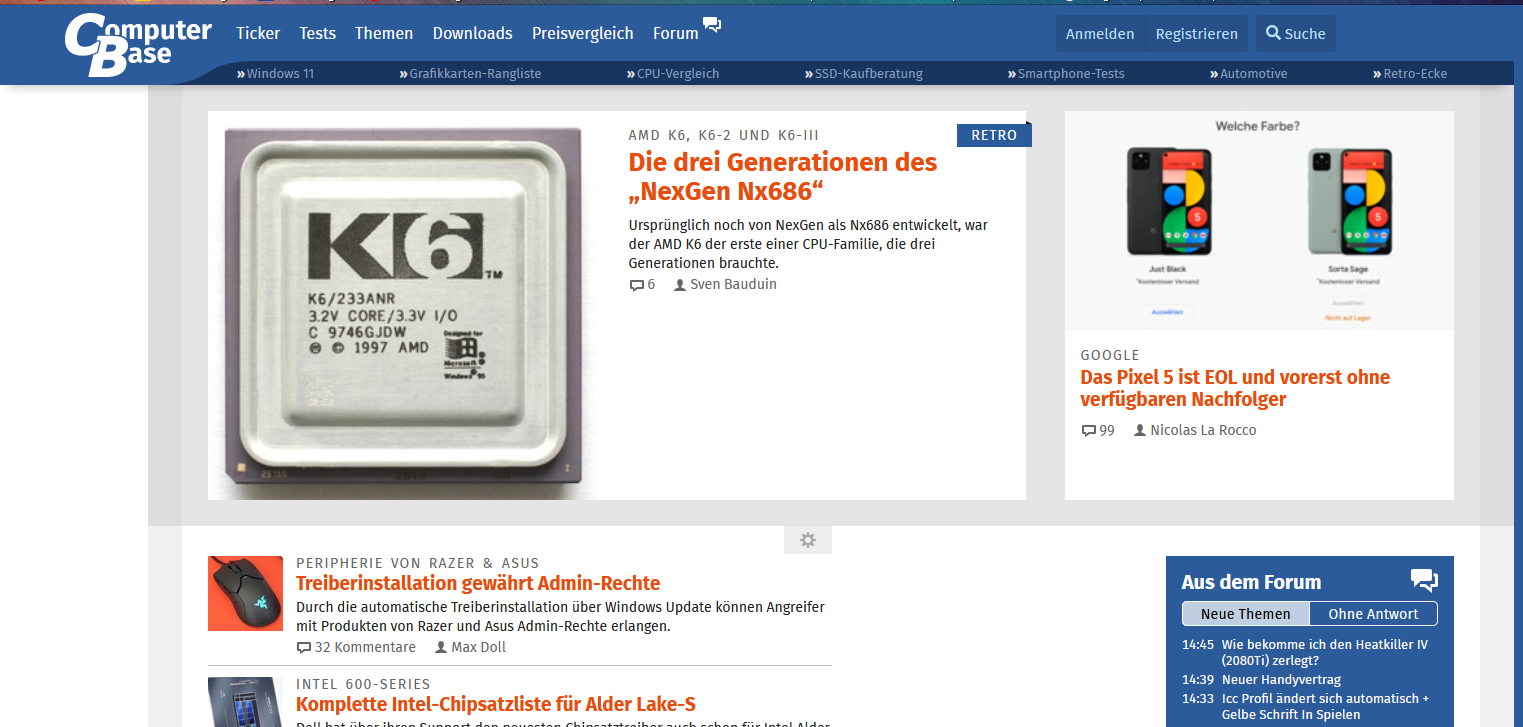Open the speech bubble icon beside Forum in the navigation
The width and height of the screenshot is (1523, 727).
pyautogui.click(x=712, y=25)
